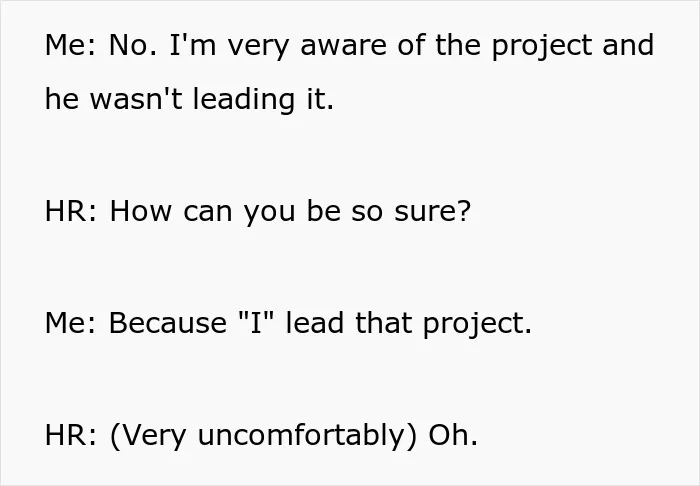Click the word "wasn't" in second line
Viewport: 700px width, 486px height.
[136, 99]
